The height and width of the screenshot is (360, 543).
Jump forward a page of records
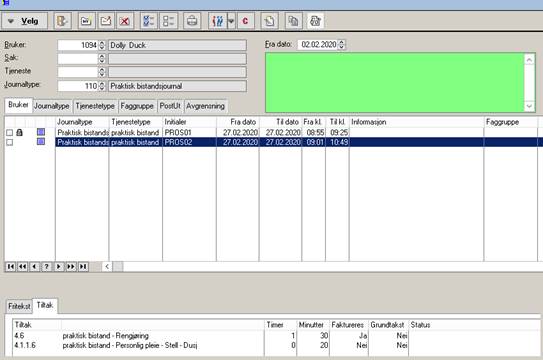coord(71,267)
